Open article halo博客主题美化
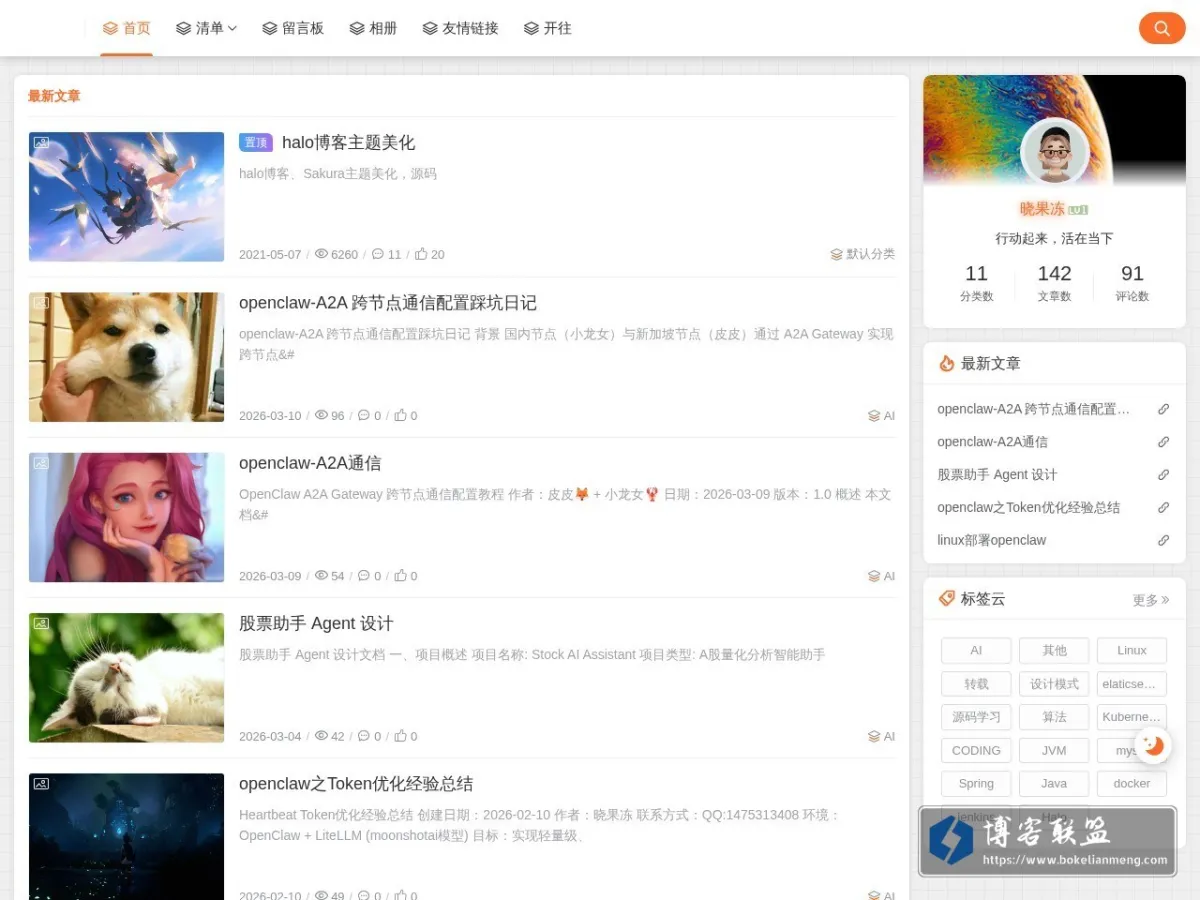The width and height of the screenshot is (1200, 900). [348, 142]
